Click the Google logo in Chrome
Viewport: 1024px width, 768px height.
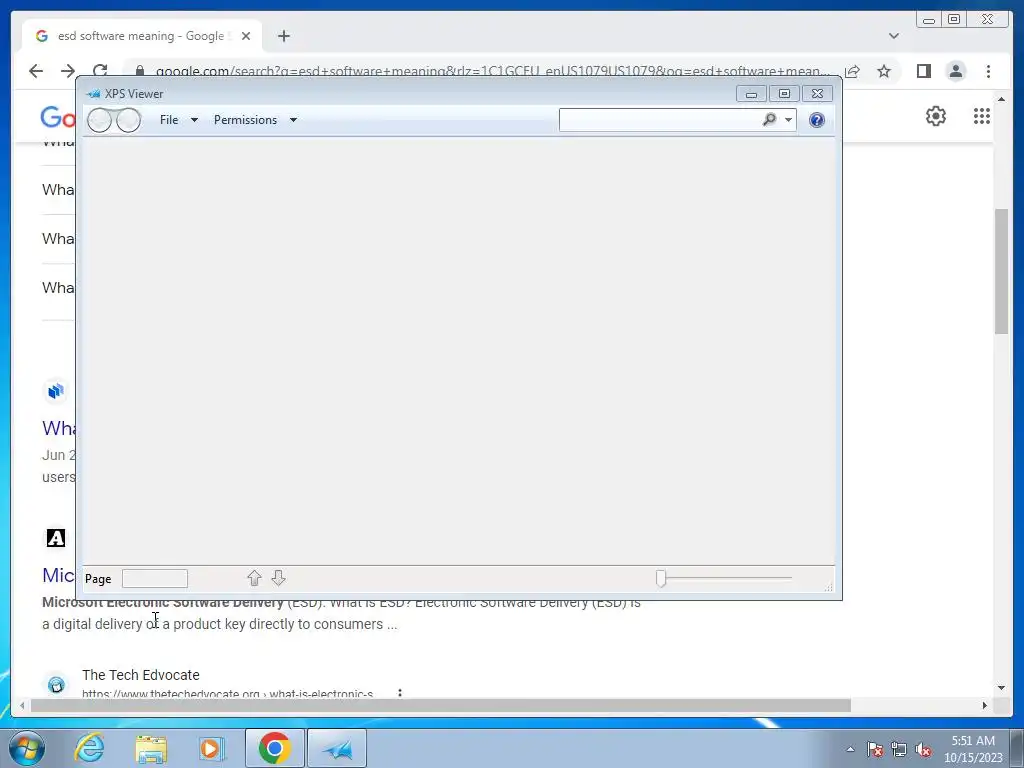(x=57, y=118)
